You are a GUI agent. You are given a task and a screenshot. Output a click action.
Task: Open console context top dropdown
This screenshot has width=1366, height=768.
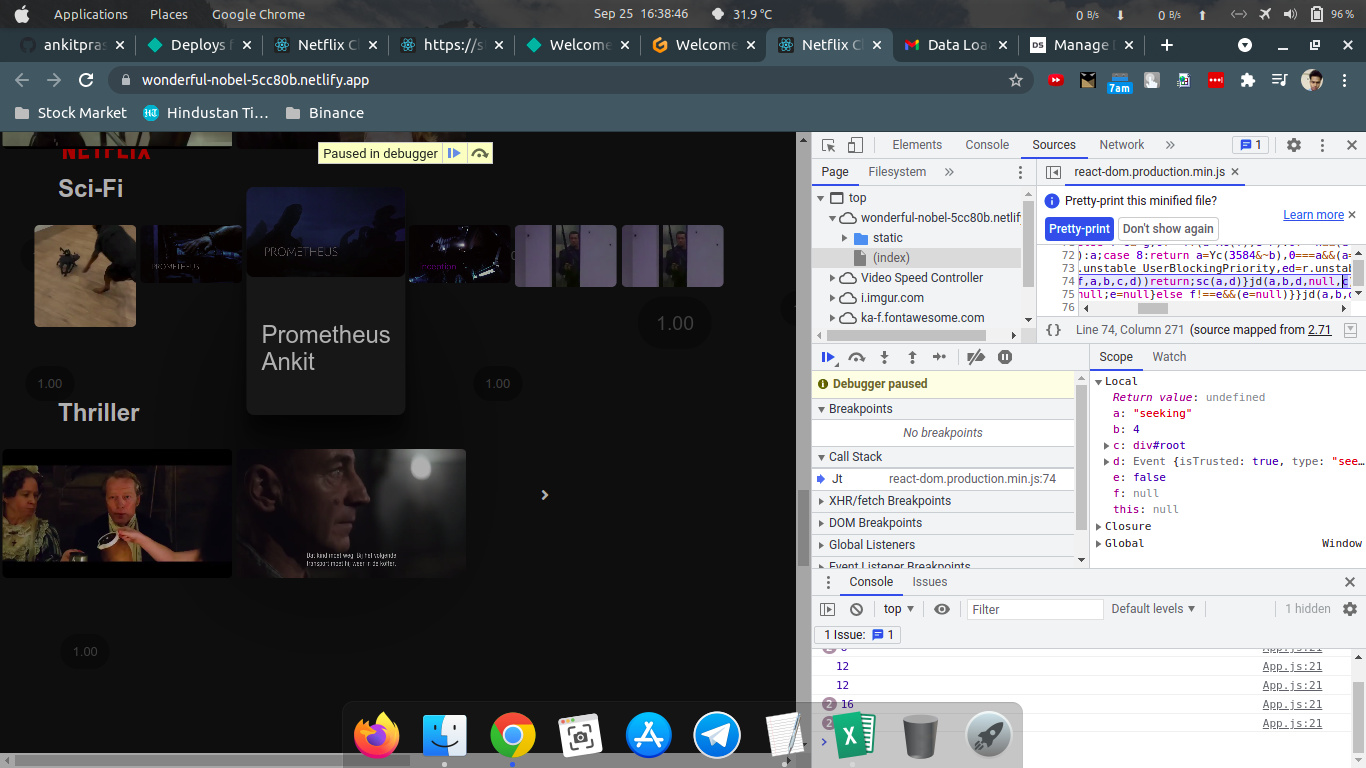pyautogui.click(x=901, y=609)
